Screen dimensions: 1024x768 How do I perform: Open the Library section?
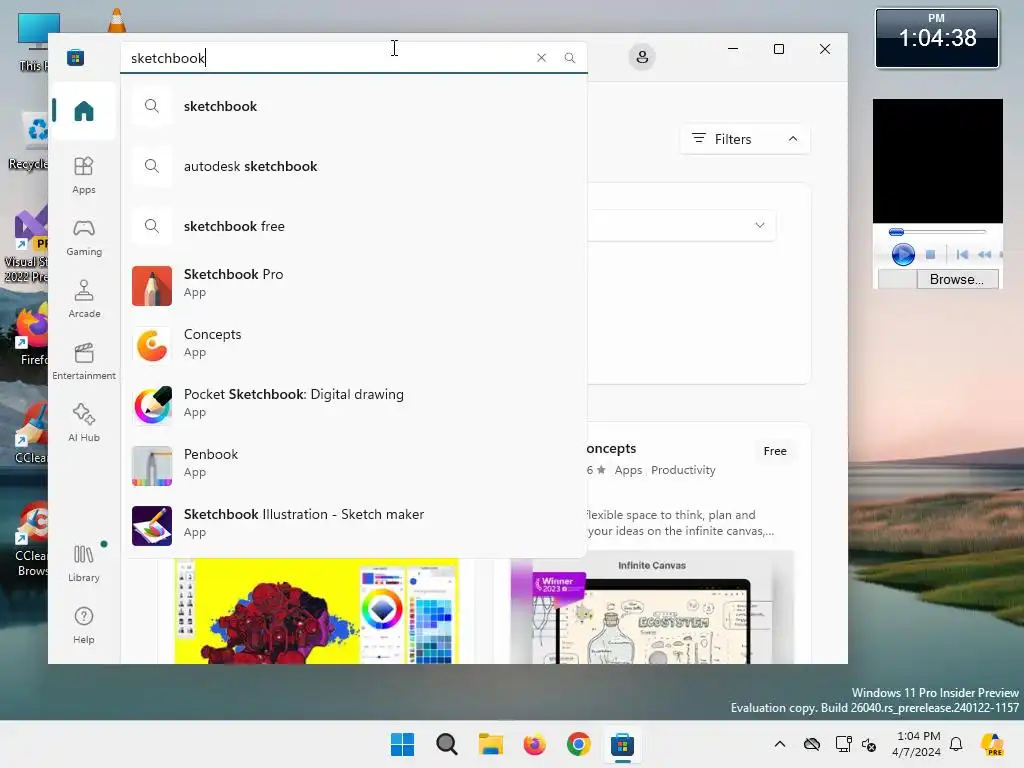tap(84, 563)
